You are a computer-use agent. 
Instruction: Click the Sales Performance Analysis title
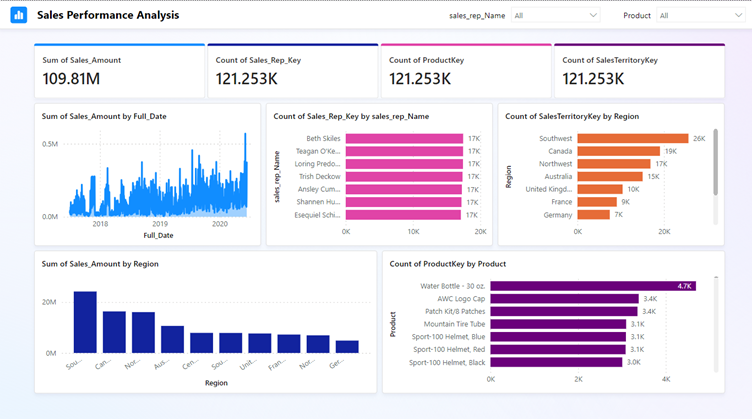(x=108, y=16)
